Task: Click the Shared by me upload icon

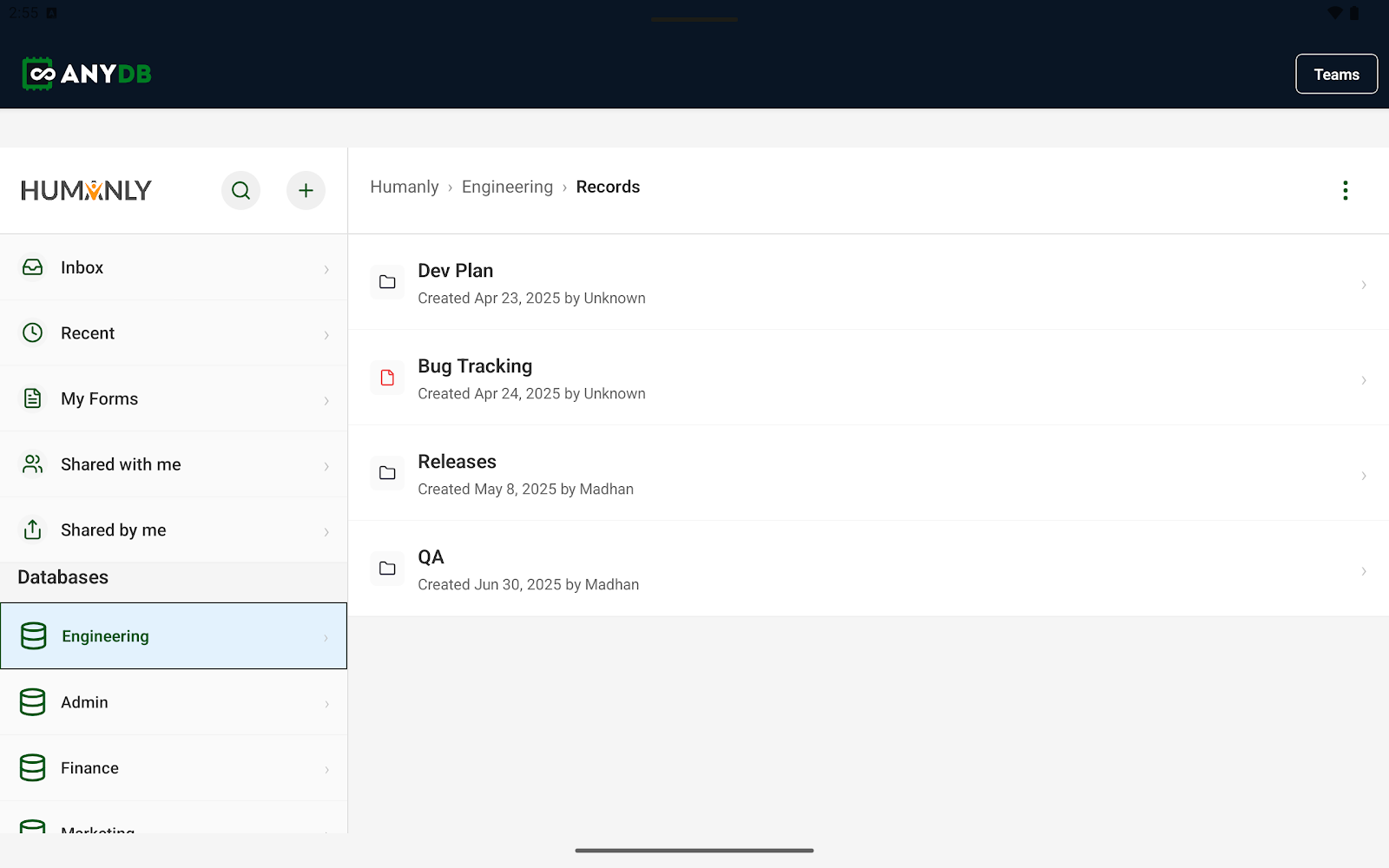Action: pos(33,529)
